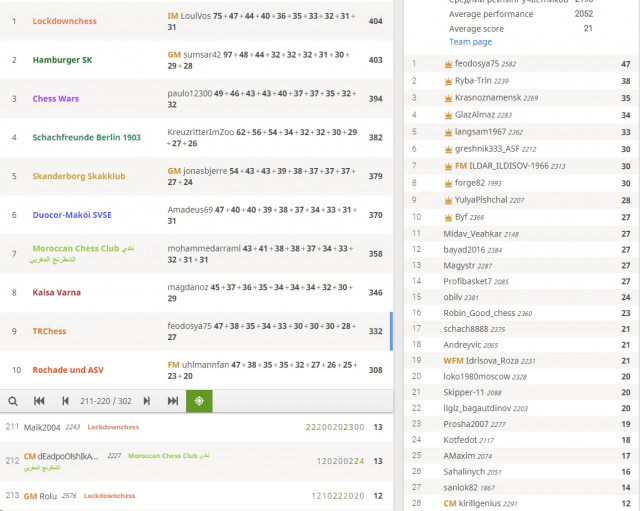Click IM LouiVos top scorer name
This screenshot has height=511, width=640.
[x=189, y=16]
